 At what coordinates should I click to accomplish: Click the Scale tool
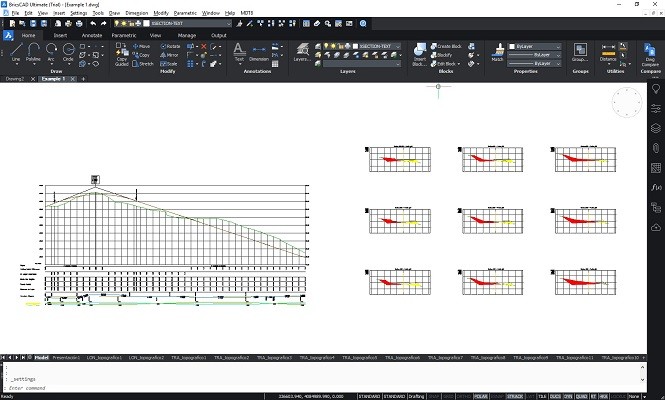click(x=169, y=64)
